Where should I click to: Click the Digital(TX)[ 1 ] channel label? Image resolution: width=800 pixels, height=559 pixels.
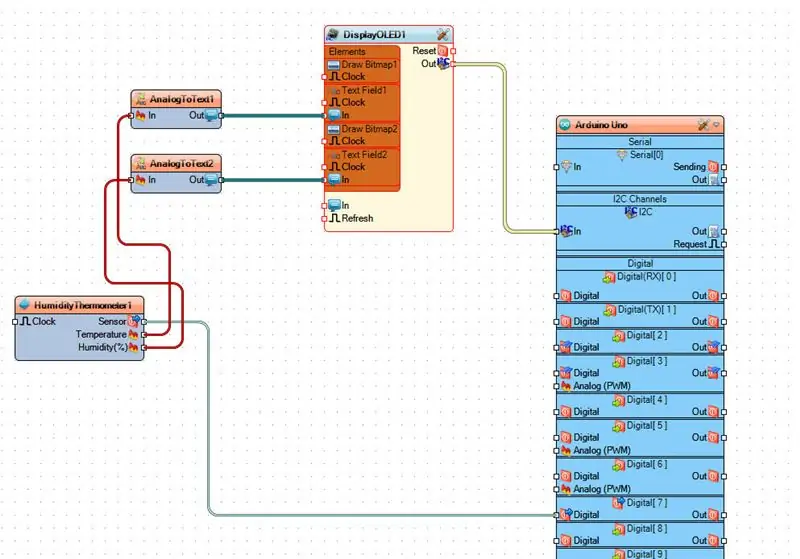(x=646, y=310)
